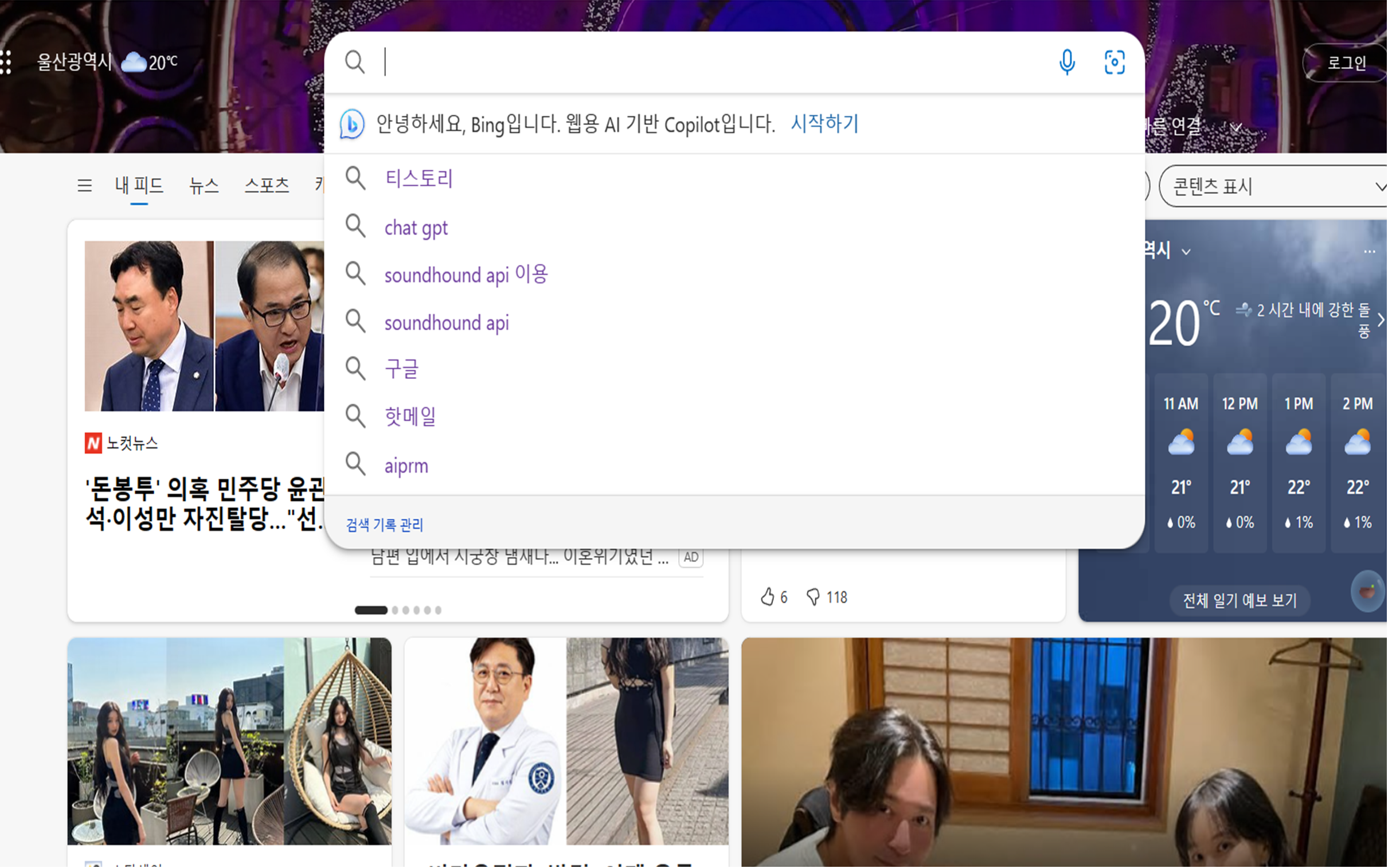Click the search icon beside aiprm
The width and height of the screenshot is (1388, 868).
pyautogui.click(x=355, y=464)
